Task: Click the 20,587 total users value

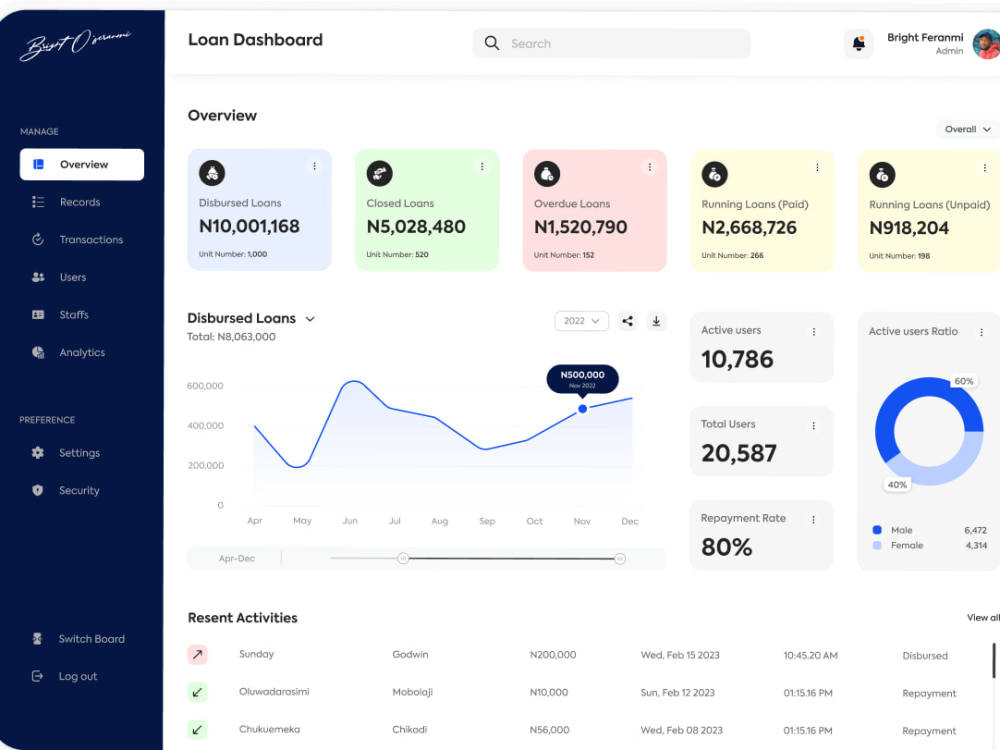Action: click(x=739, y=453)
